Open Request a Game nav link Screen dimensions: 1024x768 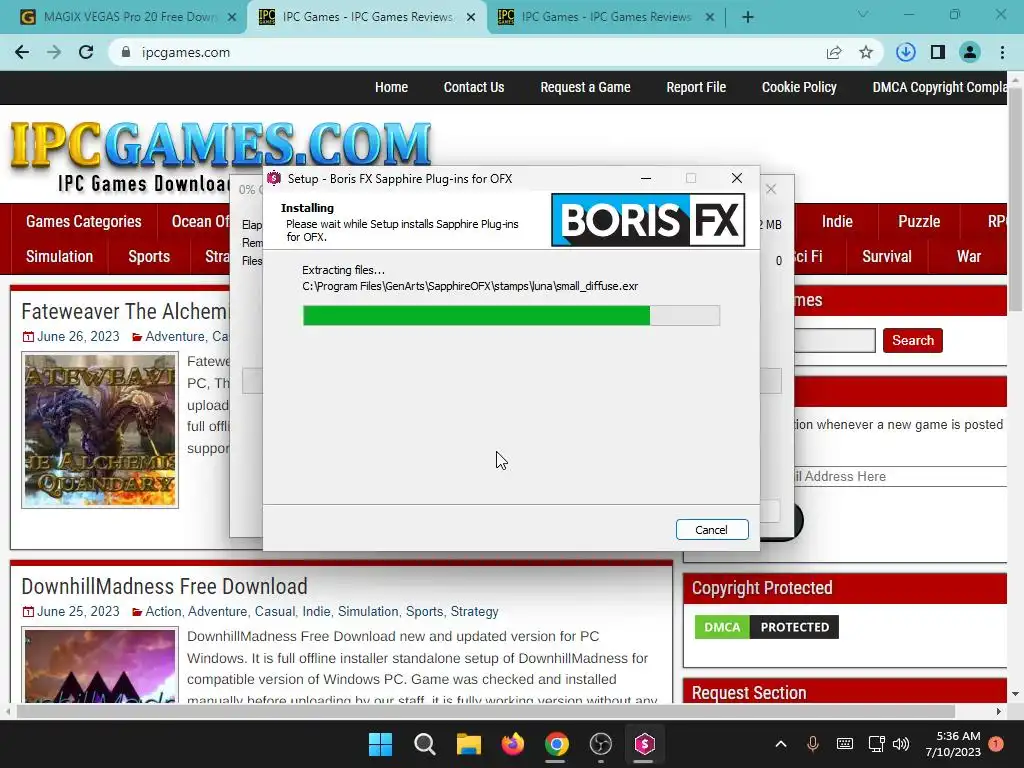(x=585, y=88)
